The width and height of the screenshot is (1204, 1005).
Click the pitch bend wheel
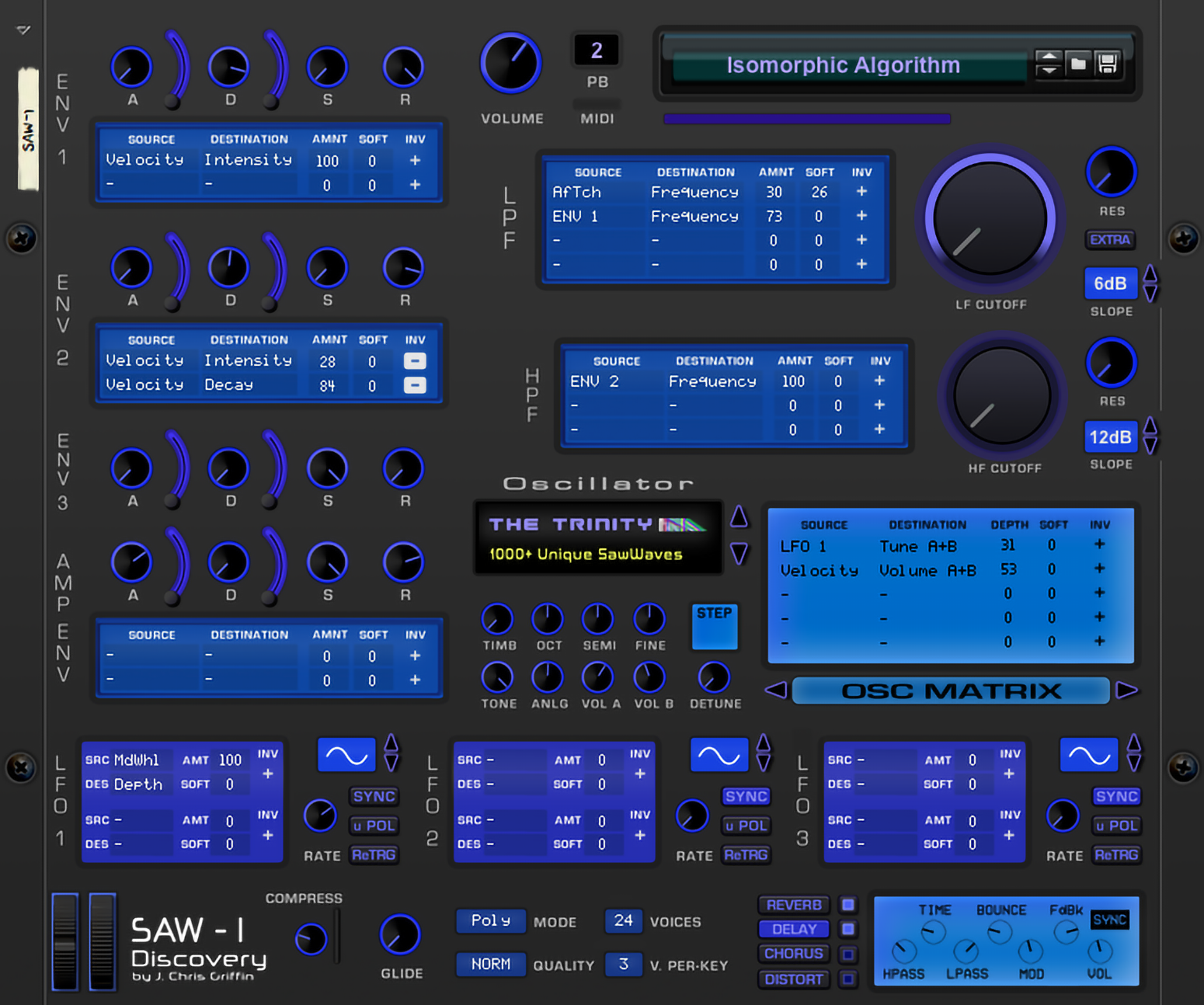(x=65, y=941)
